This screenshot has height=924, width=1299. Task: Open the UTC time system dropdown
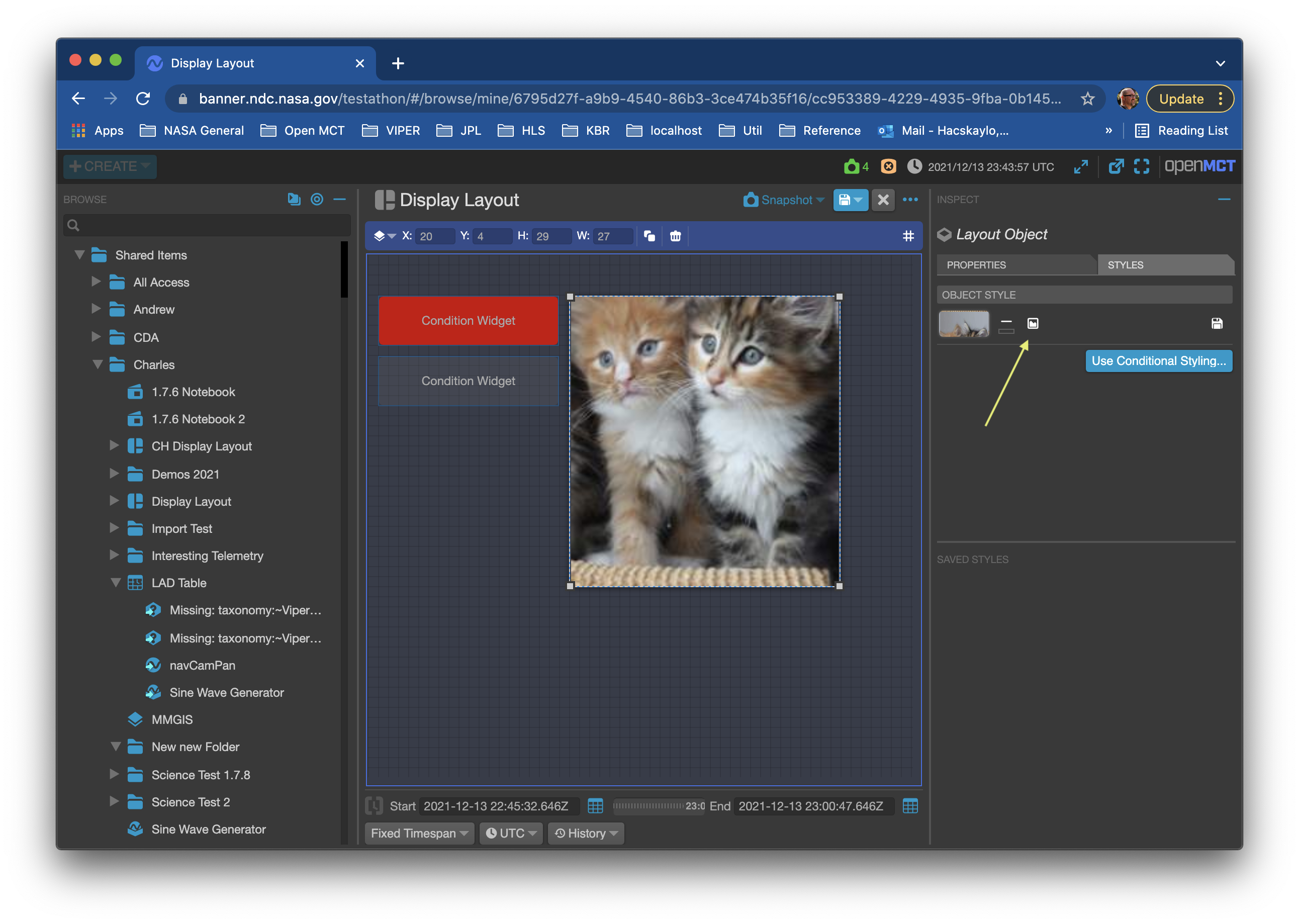click(510, 833)
